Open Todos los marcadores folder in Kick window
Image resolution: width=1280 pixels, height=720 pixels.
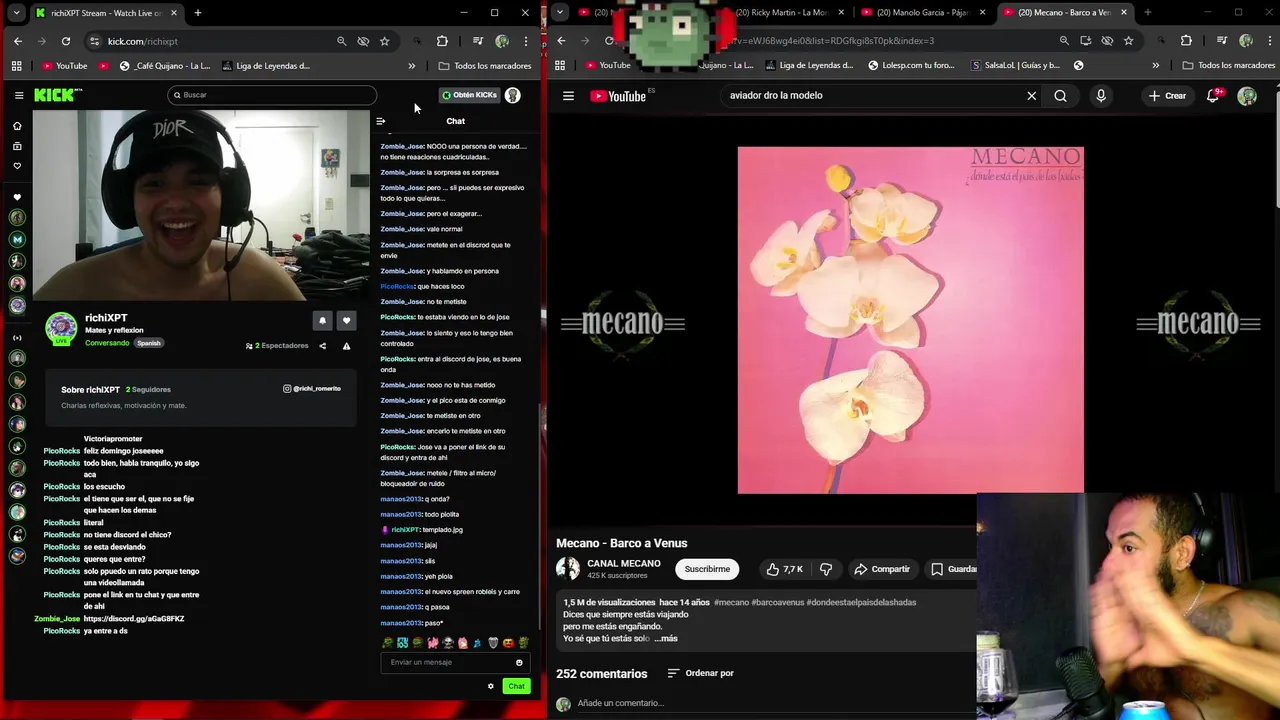(484, 66)
